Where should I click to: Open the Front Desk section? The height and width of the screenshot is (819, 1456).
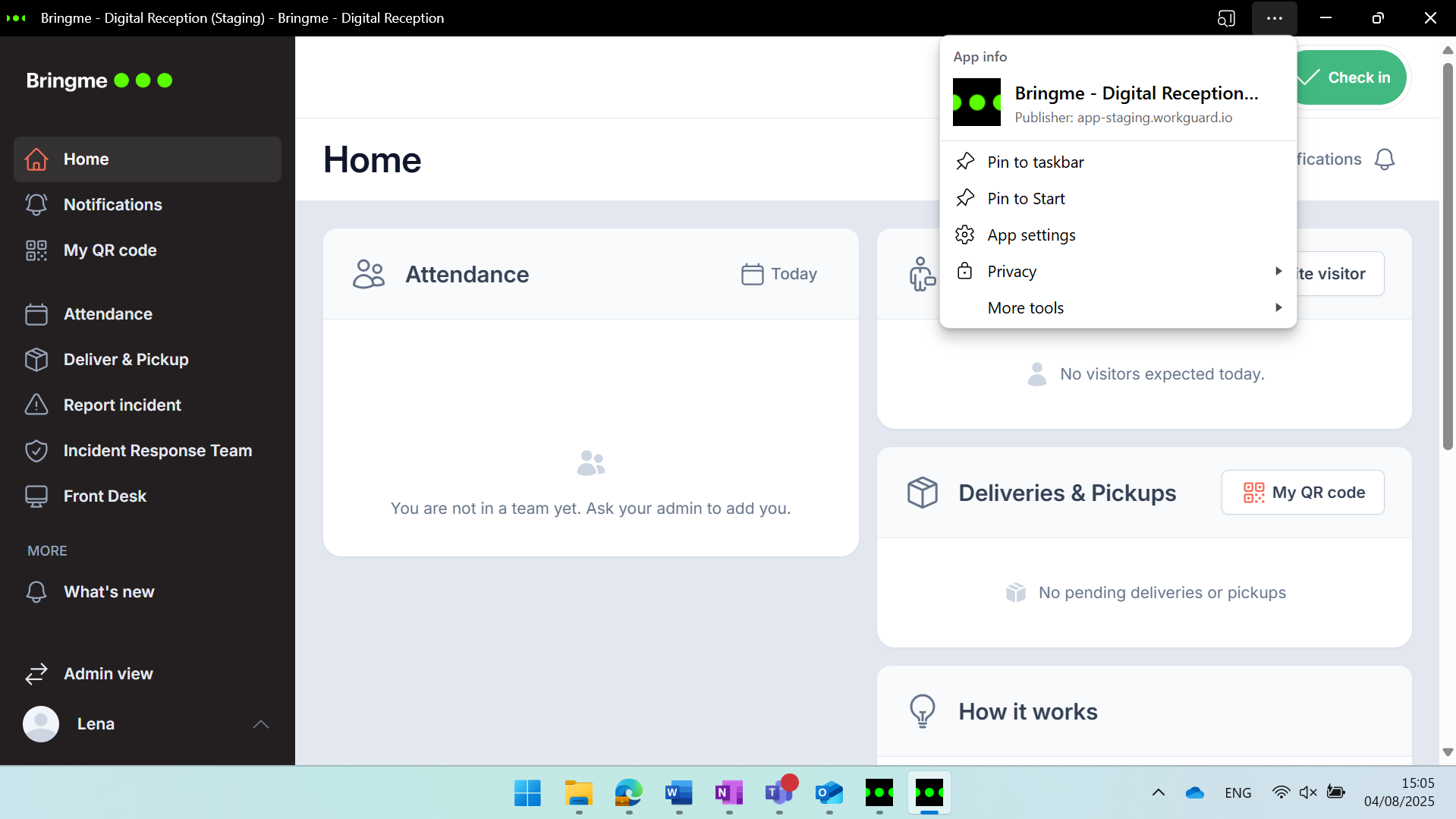click(x=105, y=496)
